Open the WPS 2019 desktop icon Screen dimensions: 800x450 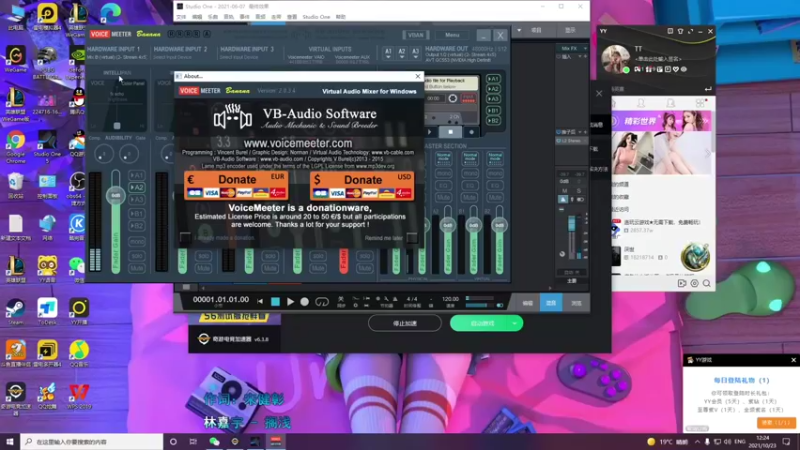point(79,396)
